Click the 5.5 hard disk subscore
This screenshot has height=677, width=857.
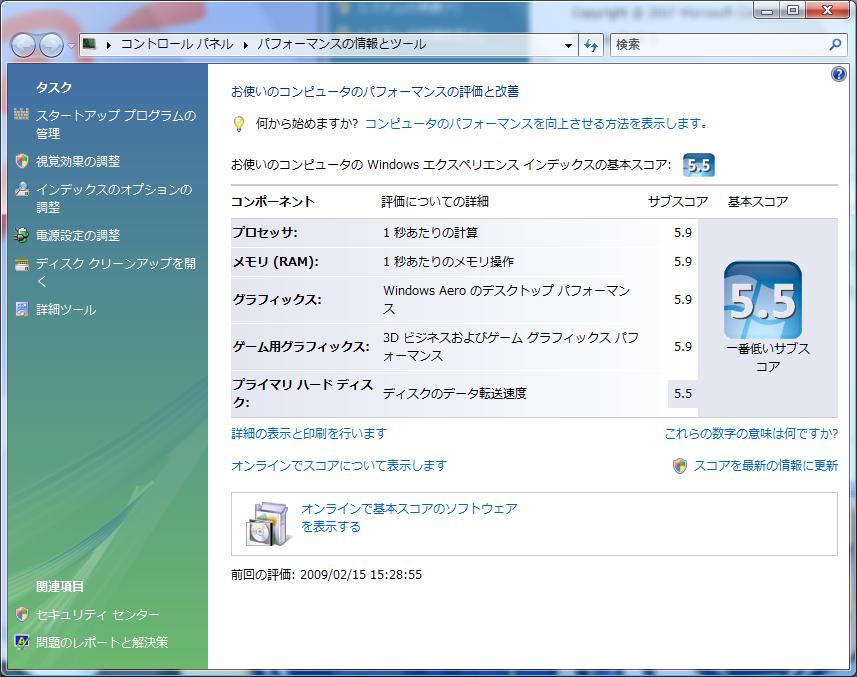coord(683,393)
